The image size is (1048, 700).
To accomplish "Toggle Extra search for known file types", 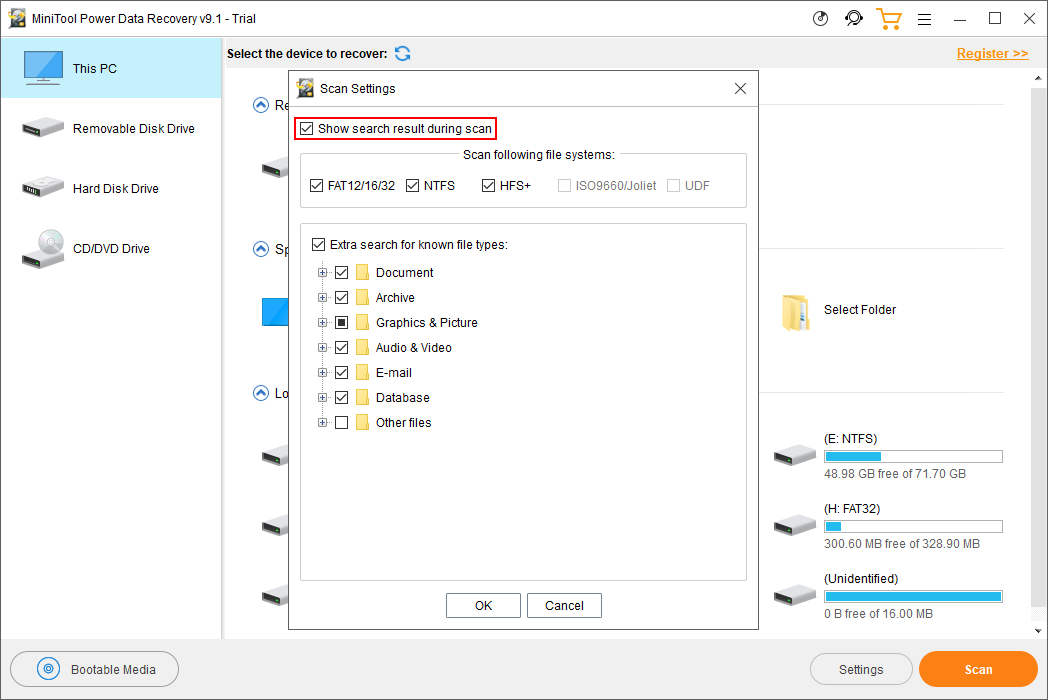I will pos(319,245).
